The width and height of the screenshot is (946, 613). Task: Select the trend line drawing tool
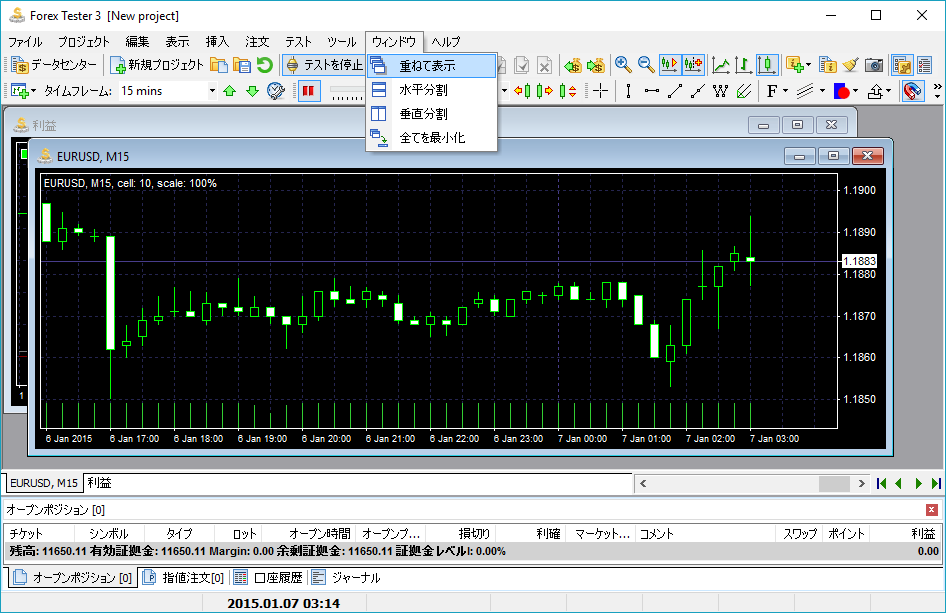pyautogui.click(x=675, y=91)
